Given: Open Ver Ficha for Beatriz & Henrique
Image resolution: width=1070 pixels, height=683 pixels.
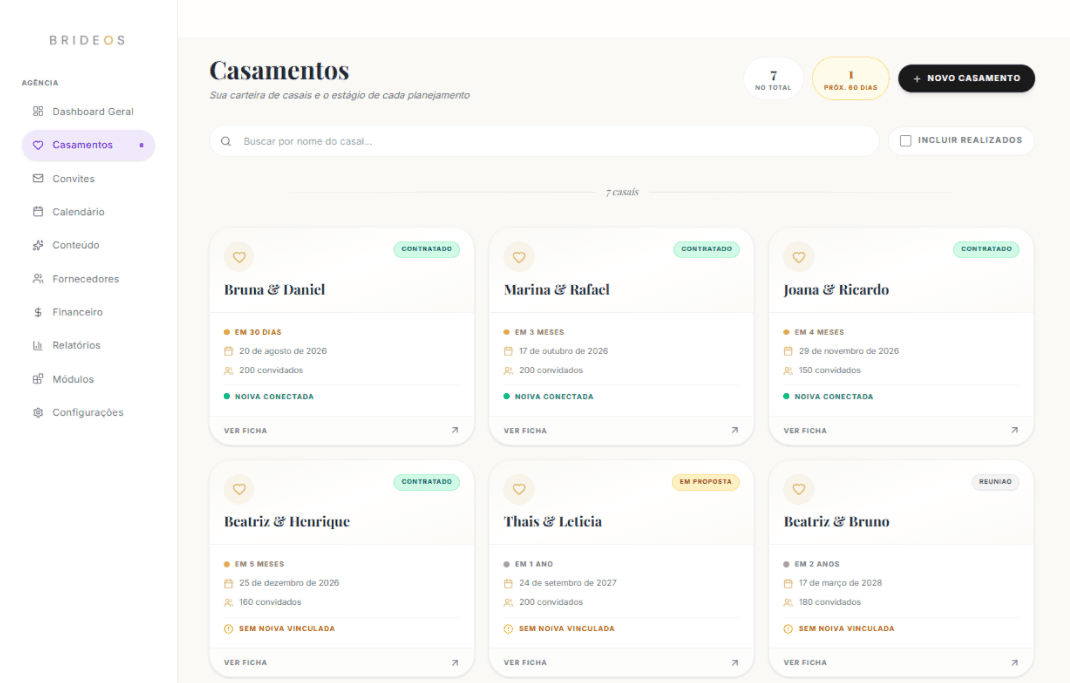Looking at the screenshot, I should tap(341, 663).
